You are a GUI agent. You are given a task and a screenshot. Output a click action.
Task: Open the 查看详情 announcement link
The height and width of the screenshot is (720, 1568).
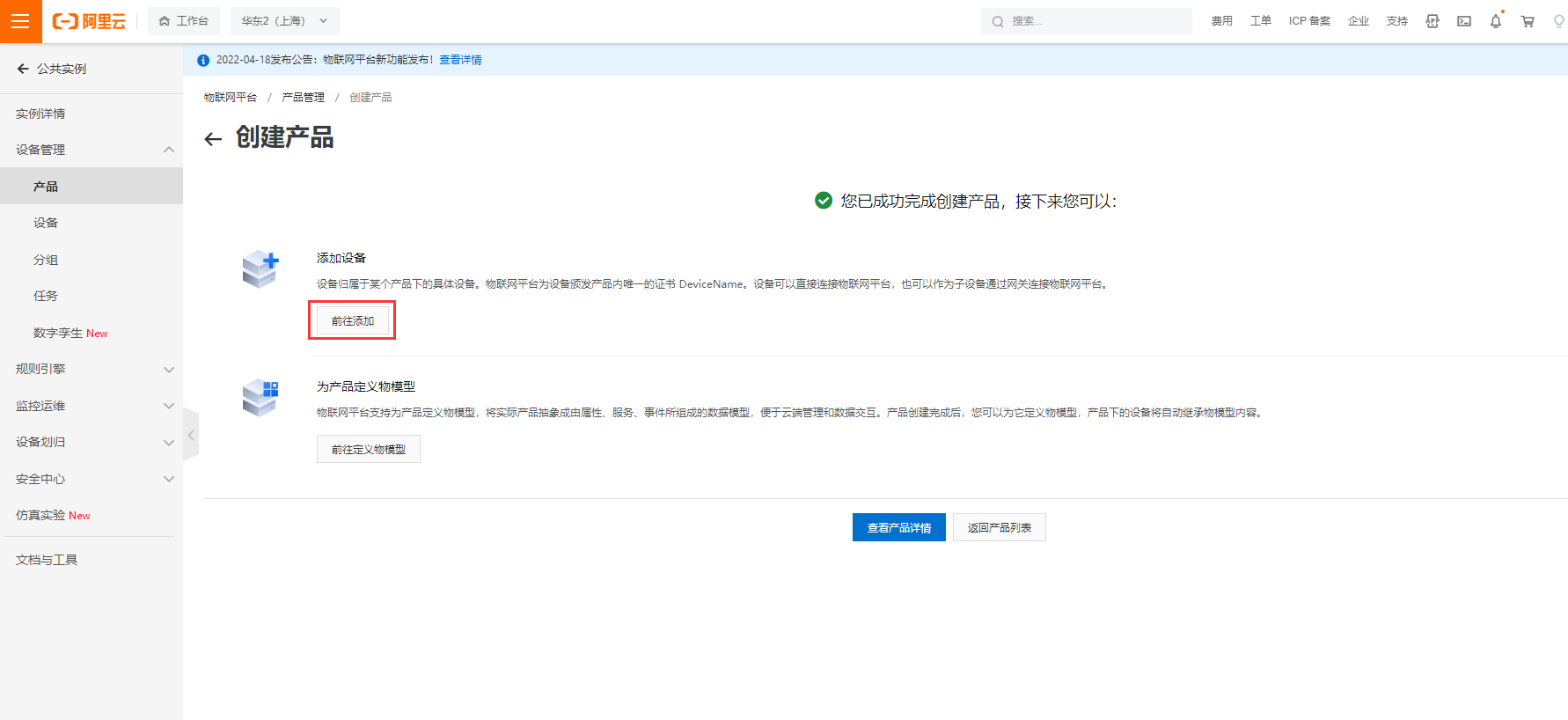[460, 60]
